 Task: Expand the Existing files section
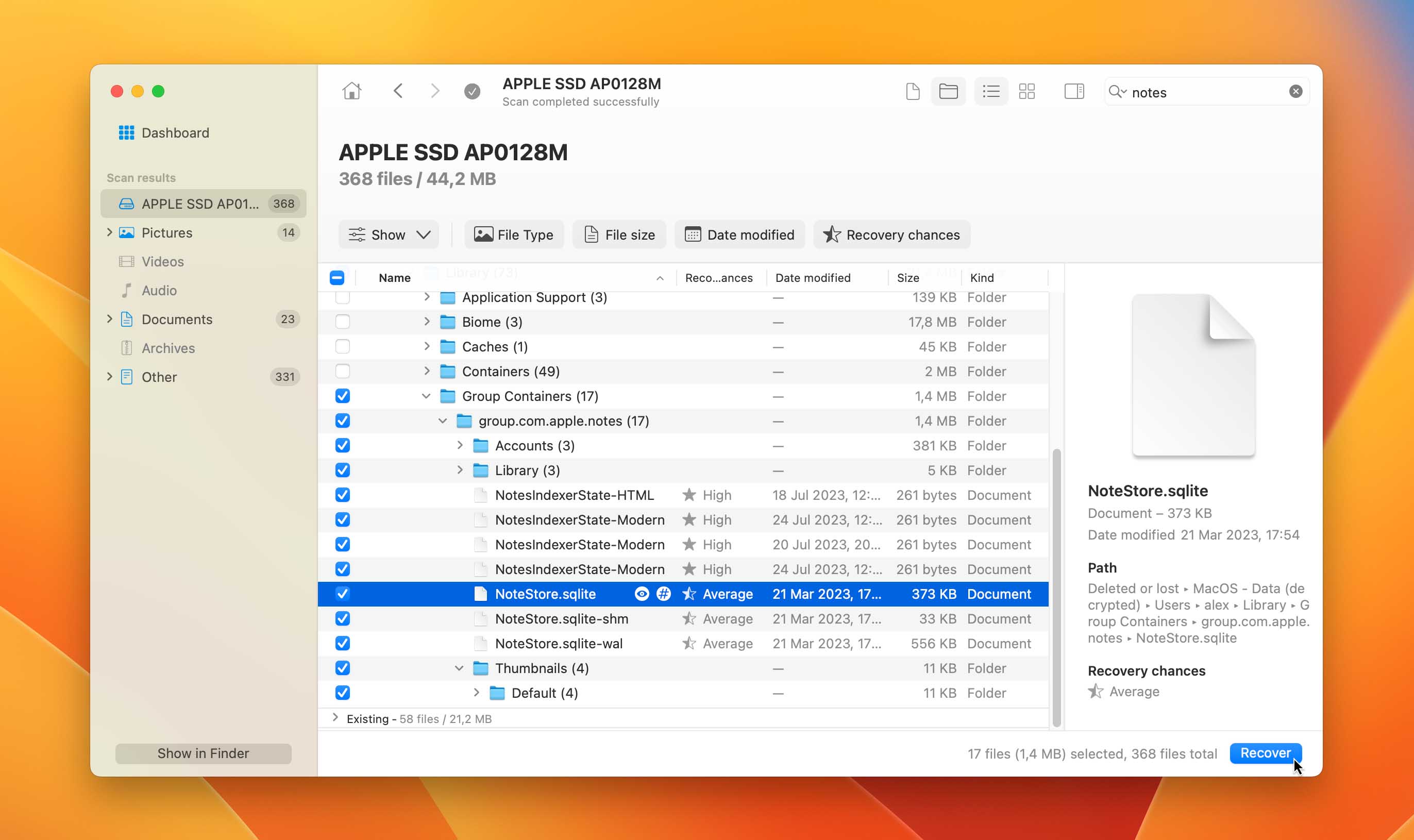pyautogui.click(x=335, y=718)
